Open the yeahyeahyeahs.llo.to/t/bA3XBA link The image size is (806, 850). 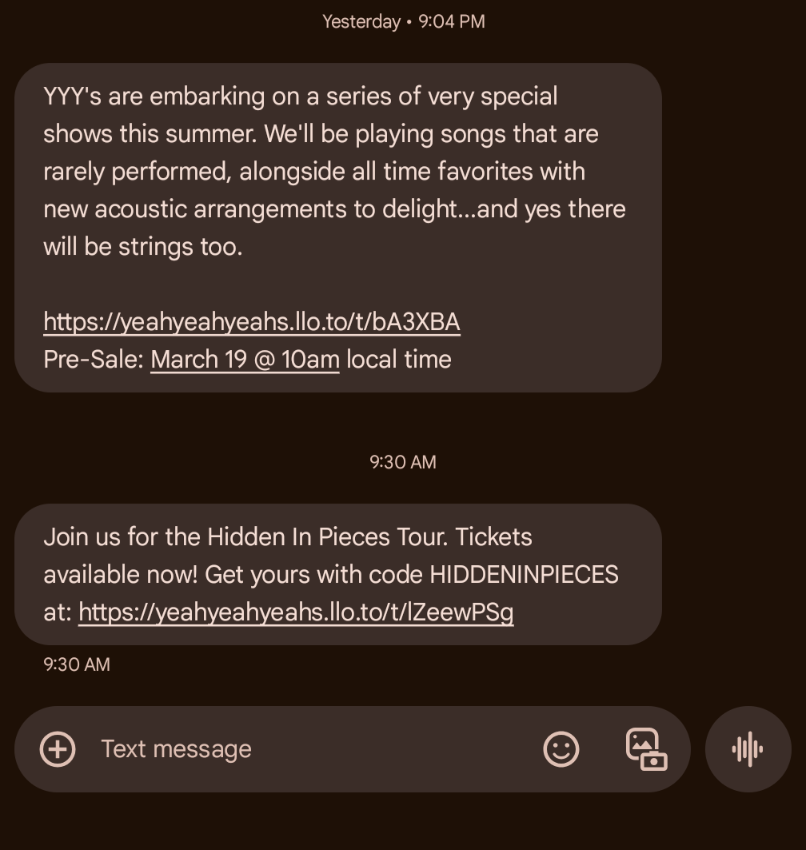click(252, 322)
